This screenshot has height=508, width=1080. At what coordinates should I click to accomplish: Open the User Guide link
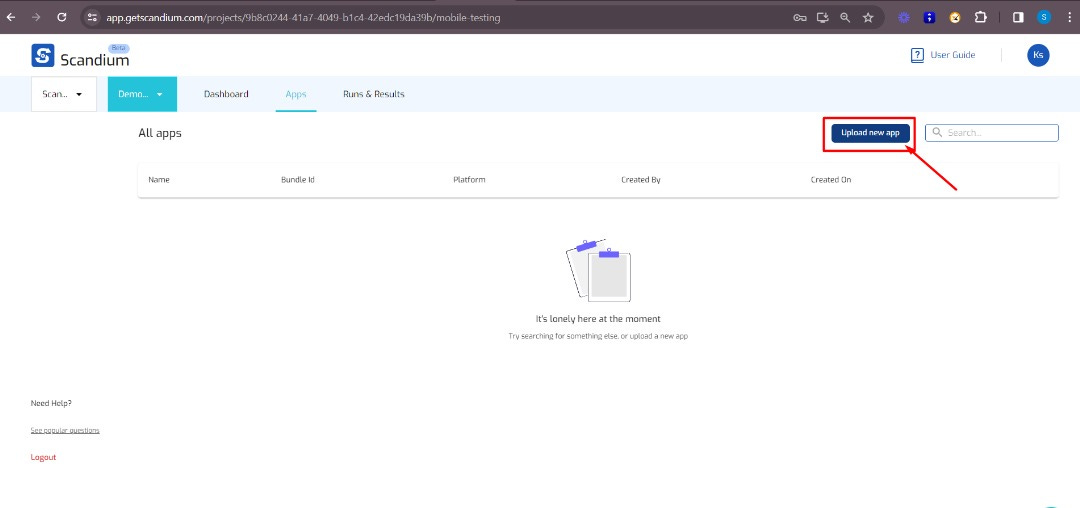point(953,55)
